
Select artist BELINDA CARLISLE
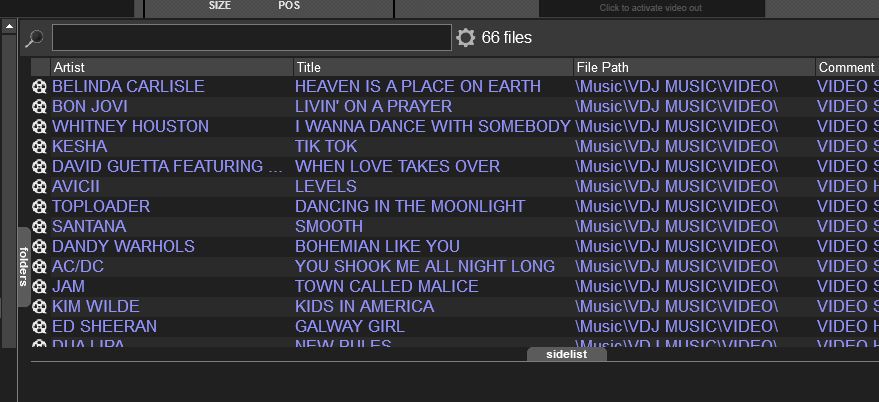(128, 86)
